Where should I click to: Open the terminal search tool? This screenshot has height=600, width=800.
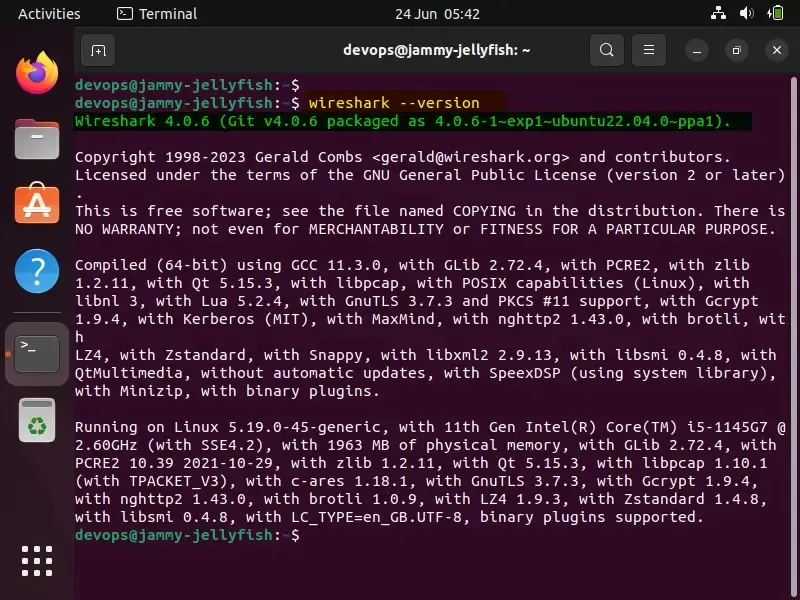pyautogui.click(x=606, y=50)
